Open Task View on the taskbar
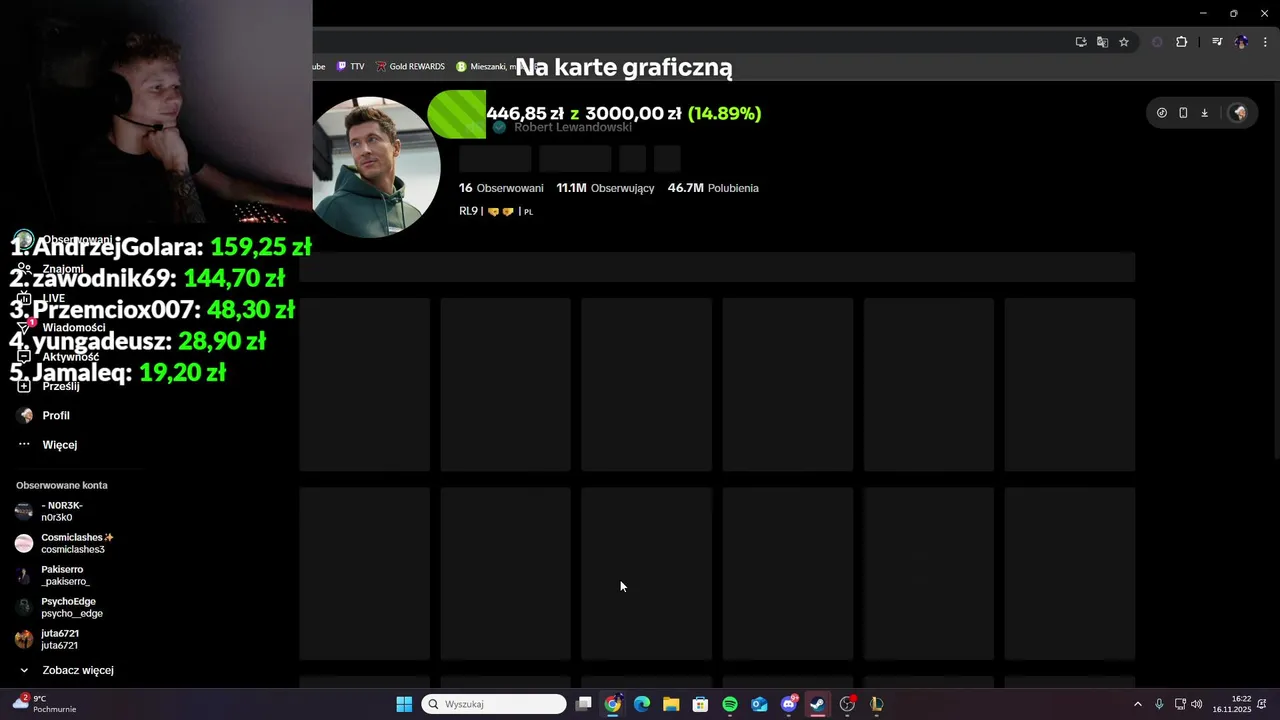The width and height of the screenshot is (1280, 720). pyautogui.click(x=584, y=704)
